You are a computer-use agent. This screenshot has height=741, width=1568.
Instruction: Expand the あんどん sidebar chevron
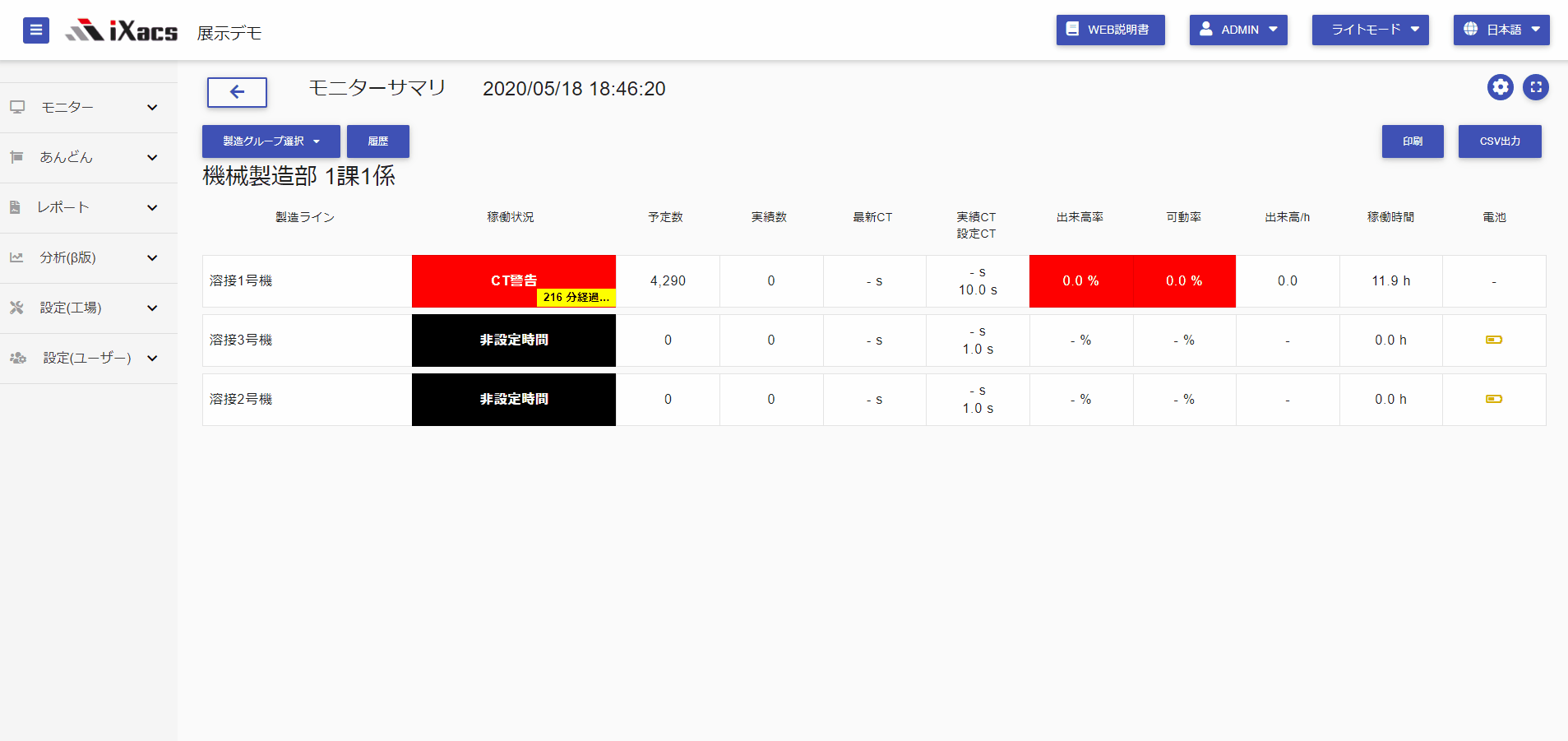pyautogui.click(x=152, y=158)
